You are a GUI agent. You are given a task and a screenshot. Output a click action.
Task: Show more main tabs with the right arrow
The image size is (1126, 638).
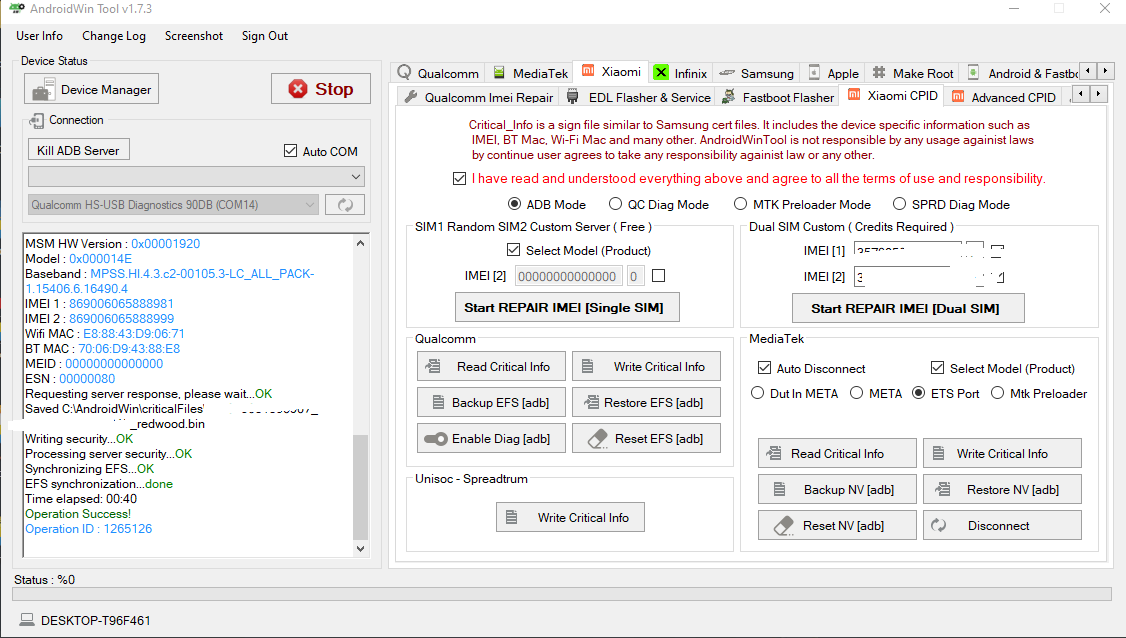[x=1106, y=70]
